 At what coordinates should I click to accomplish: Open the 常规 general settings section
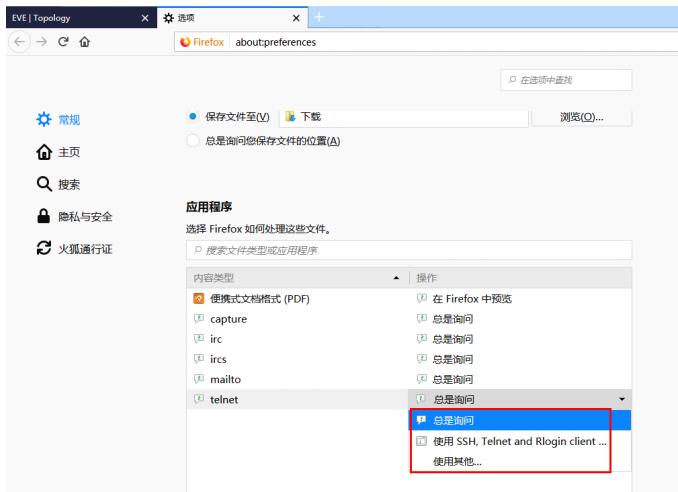tap(58, 119)
